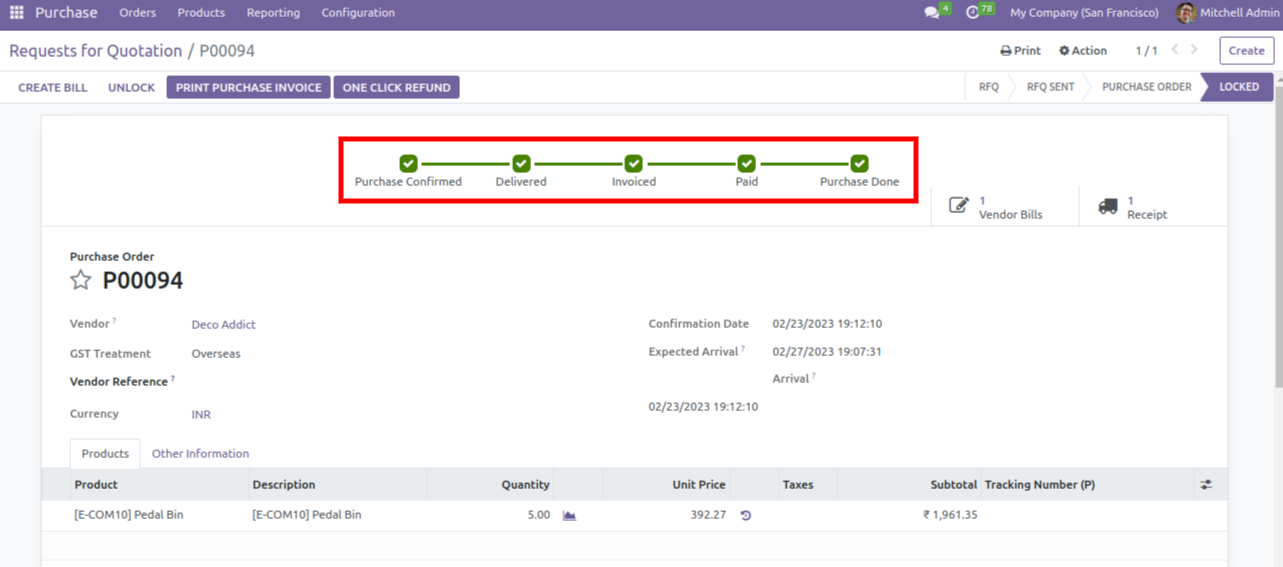Open Receipt via the truck icon
The image size is (1283, 567).
pos(1108,206)
